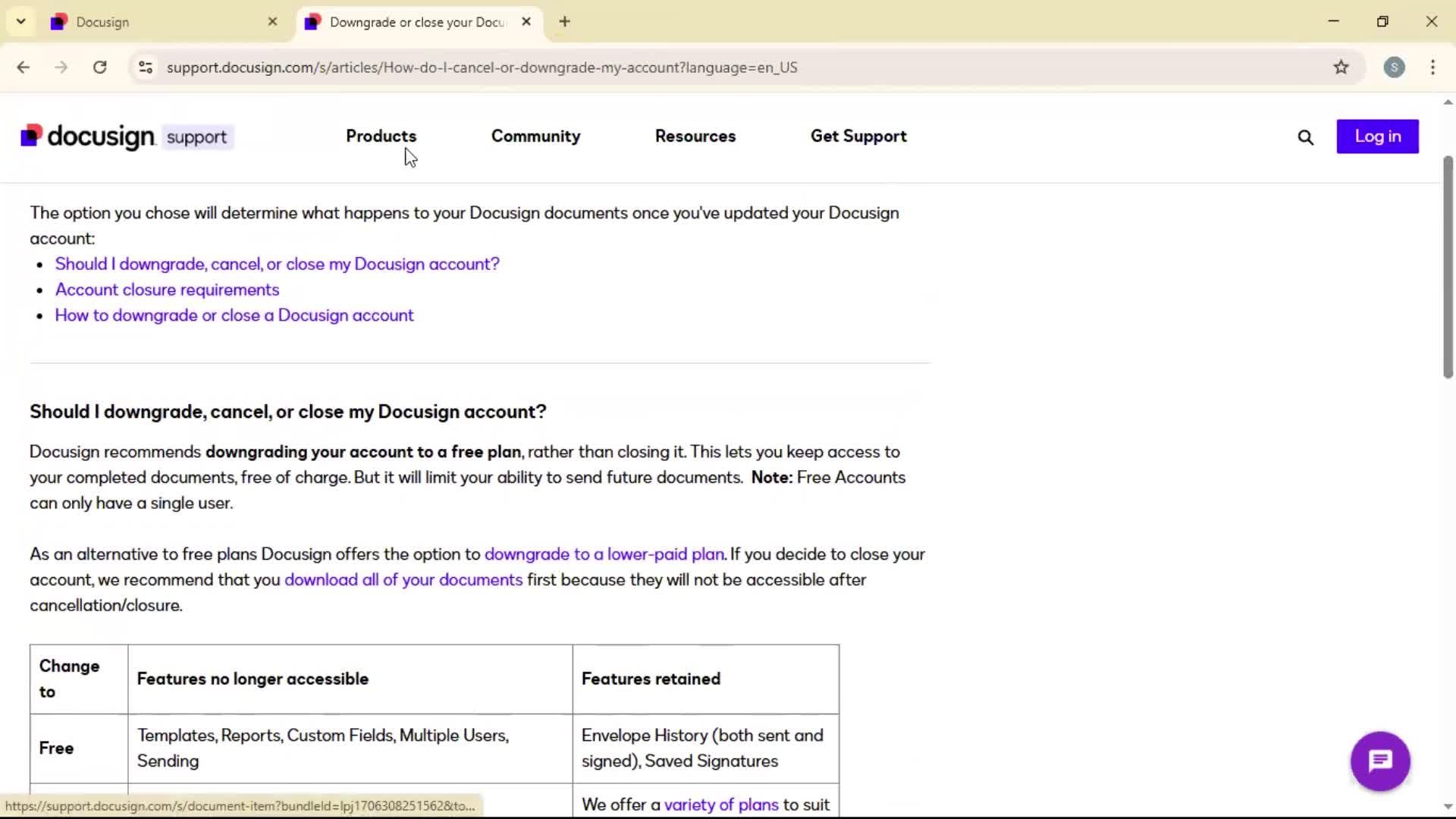Open a new tab with the plus icon
This screenshot has width=1456, height=819.
tap(564, 22)
